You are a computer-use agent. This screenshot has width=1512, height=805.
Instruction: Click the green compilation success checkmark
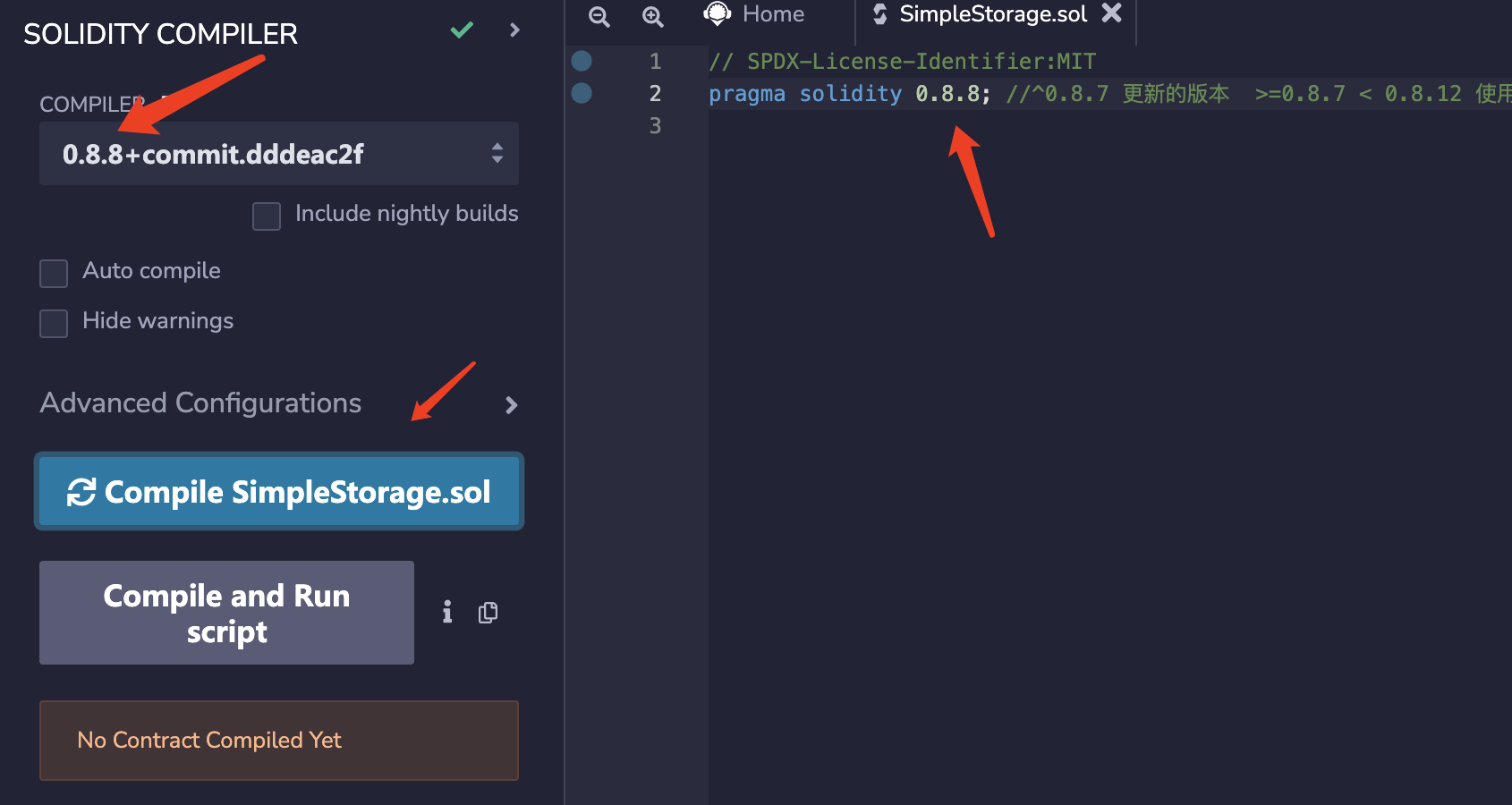[x=462, y=30]
